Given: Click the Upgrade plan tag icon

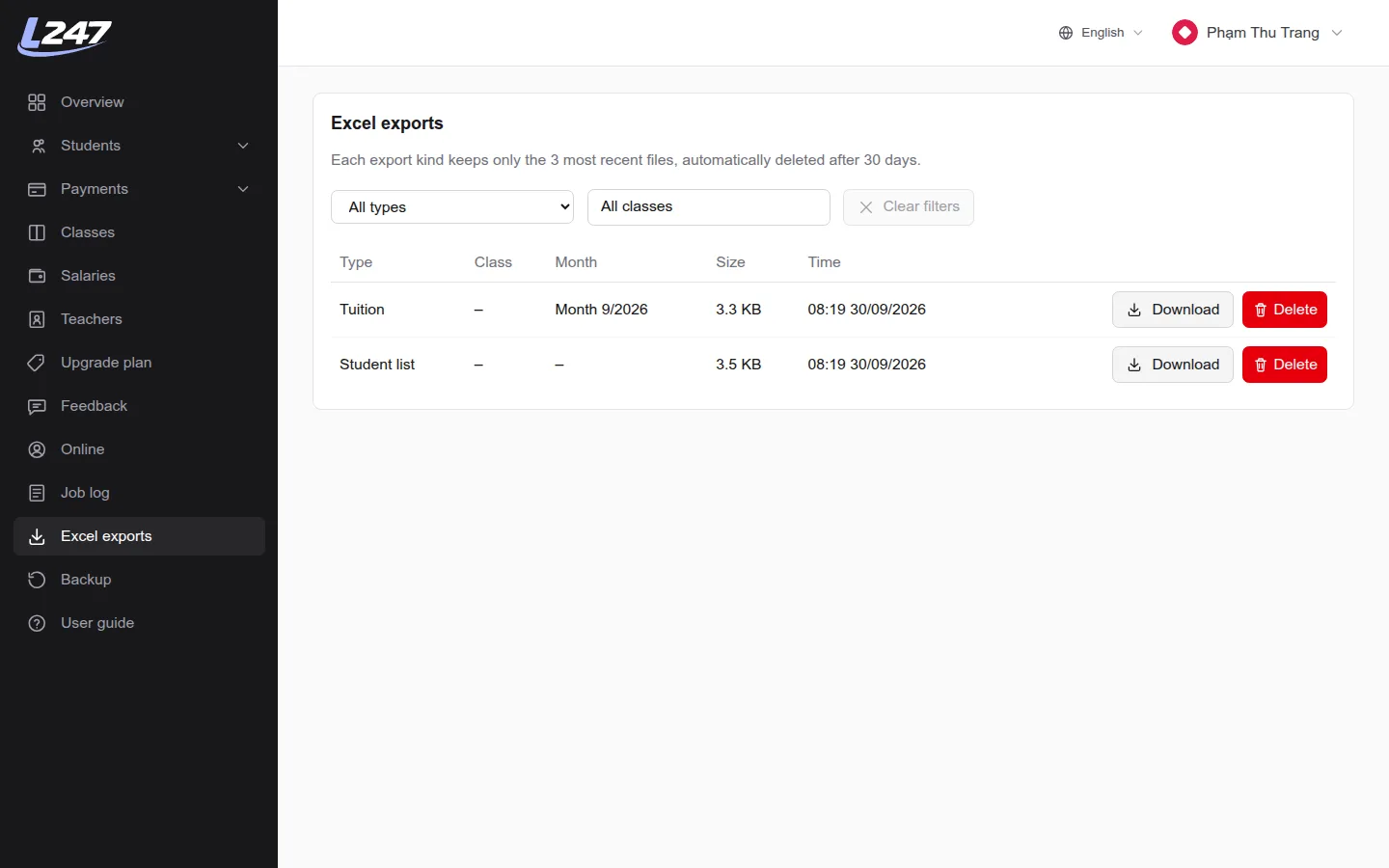Looking at the screenshot, I should point(37,363).
